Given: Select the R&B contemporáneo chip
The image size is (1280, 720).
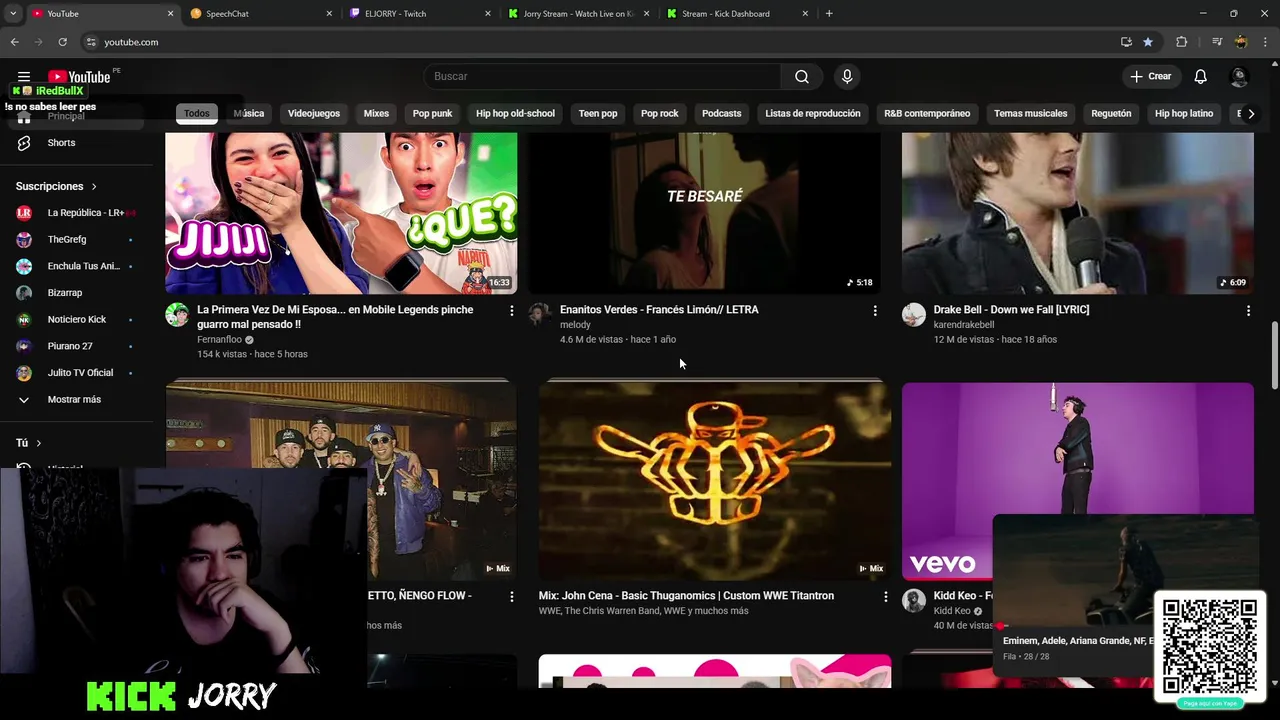Looking at the screenshot, I should (927, 113).
